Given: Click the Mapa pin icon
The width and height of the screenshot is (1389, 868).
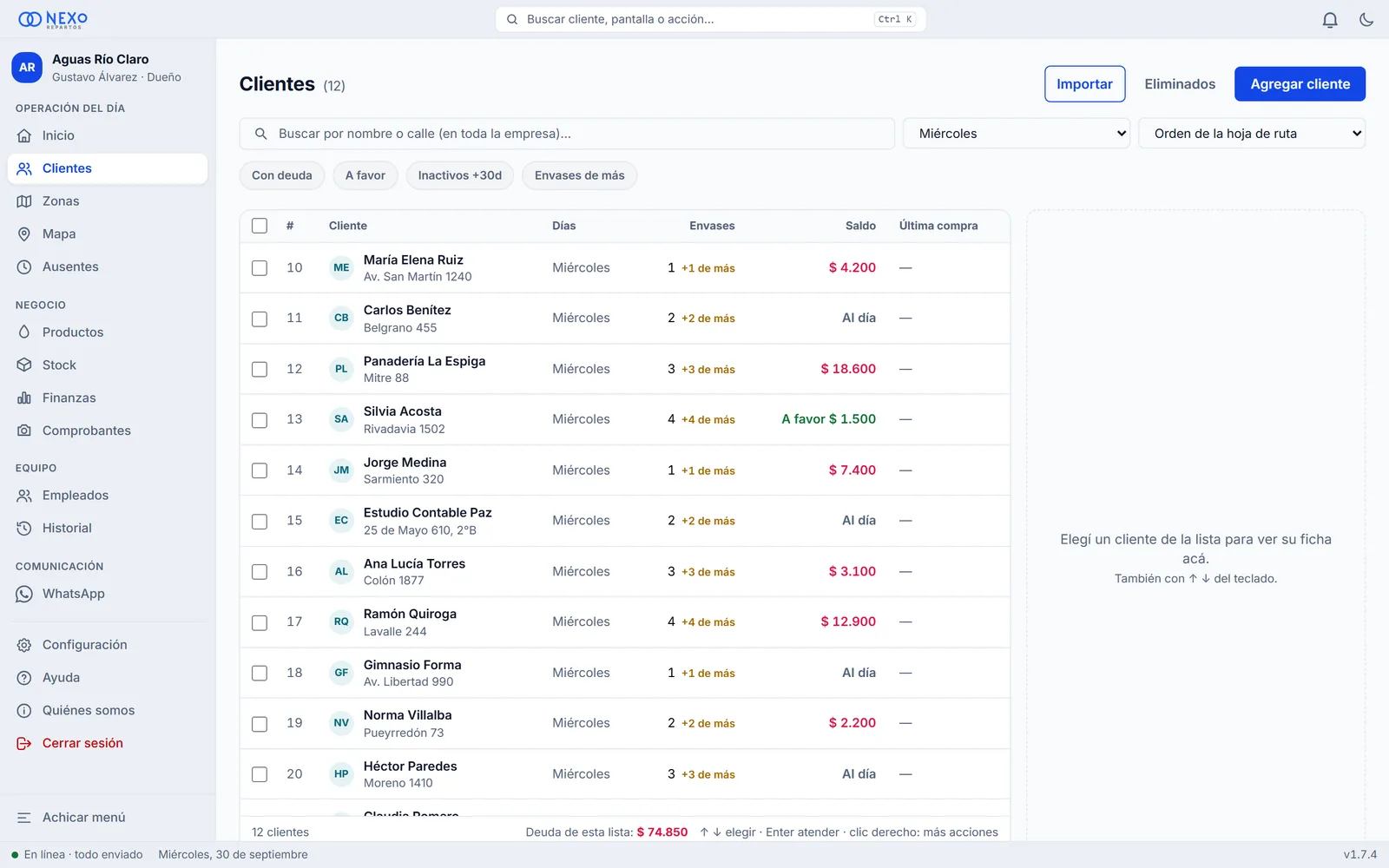Looking at the screenshot, I should point(24,234).
